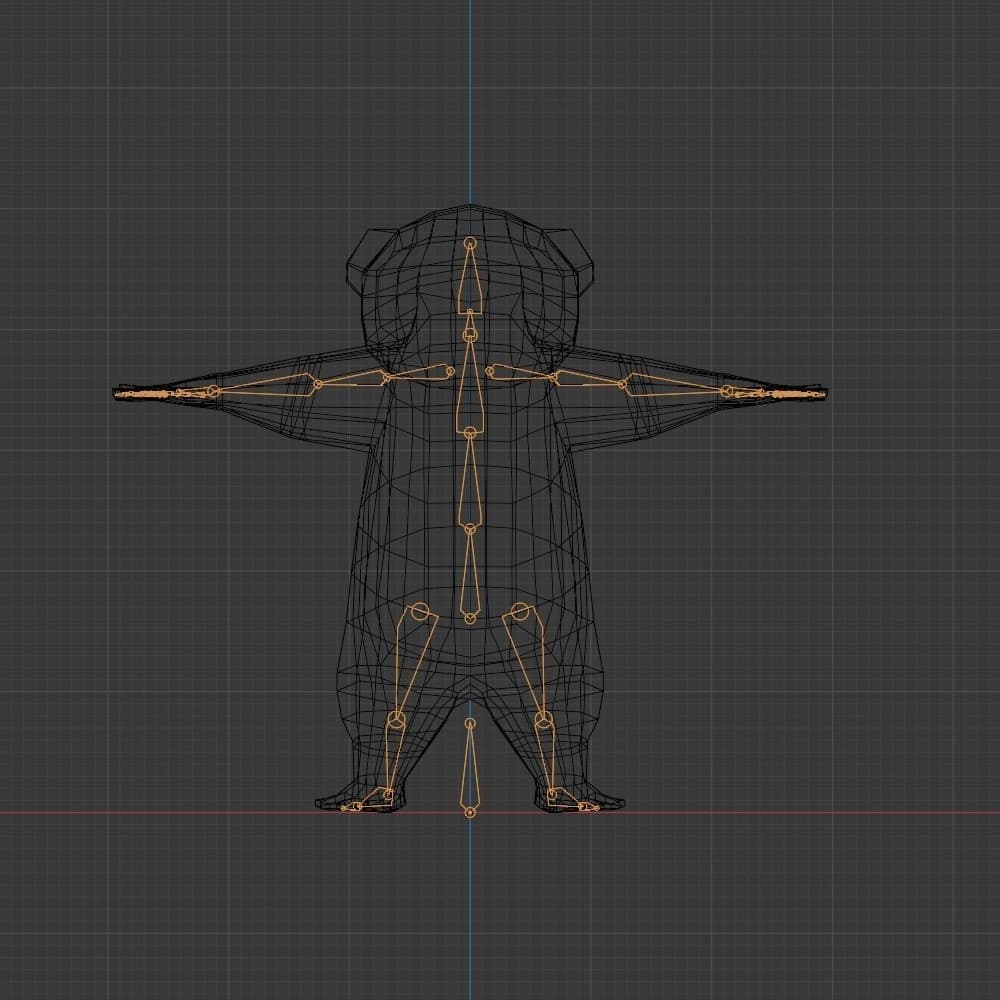Select the shoulder bone on the viewport's left
Screen dimensions: 1000x1000
point(420,374)
